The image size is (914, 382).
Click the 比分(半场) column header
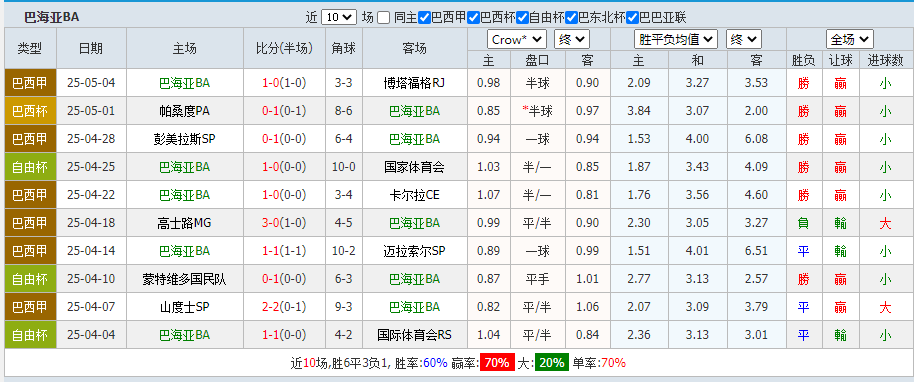[284, 48]
